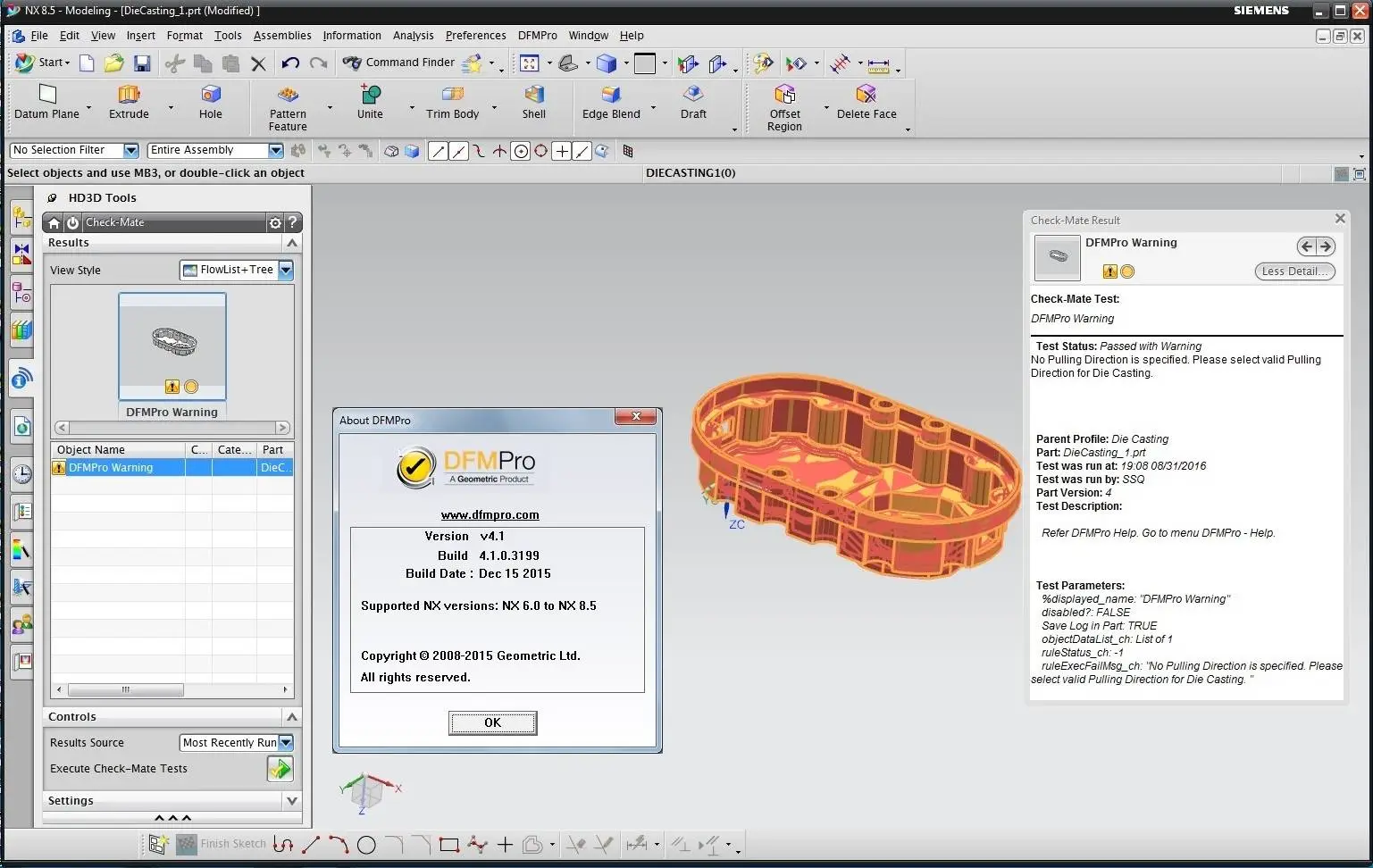Activate the Extrude tool

pos(129,102)
